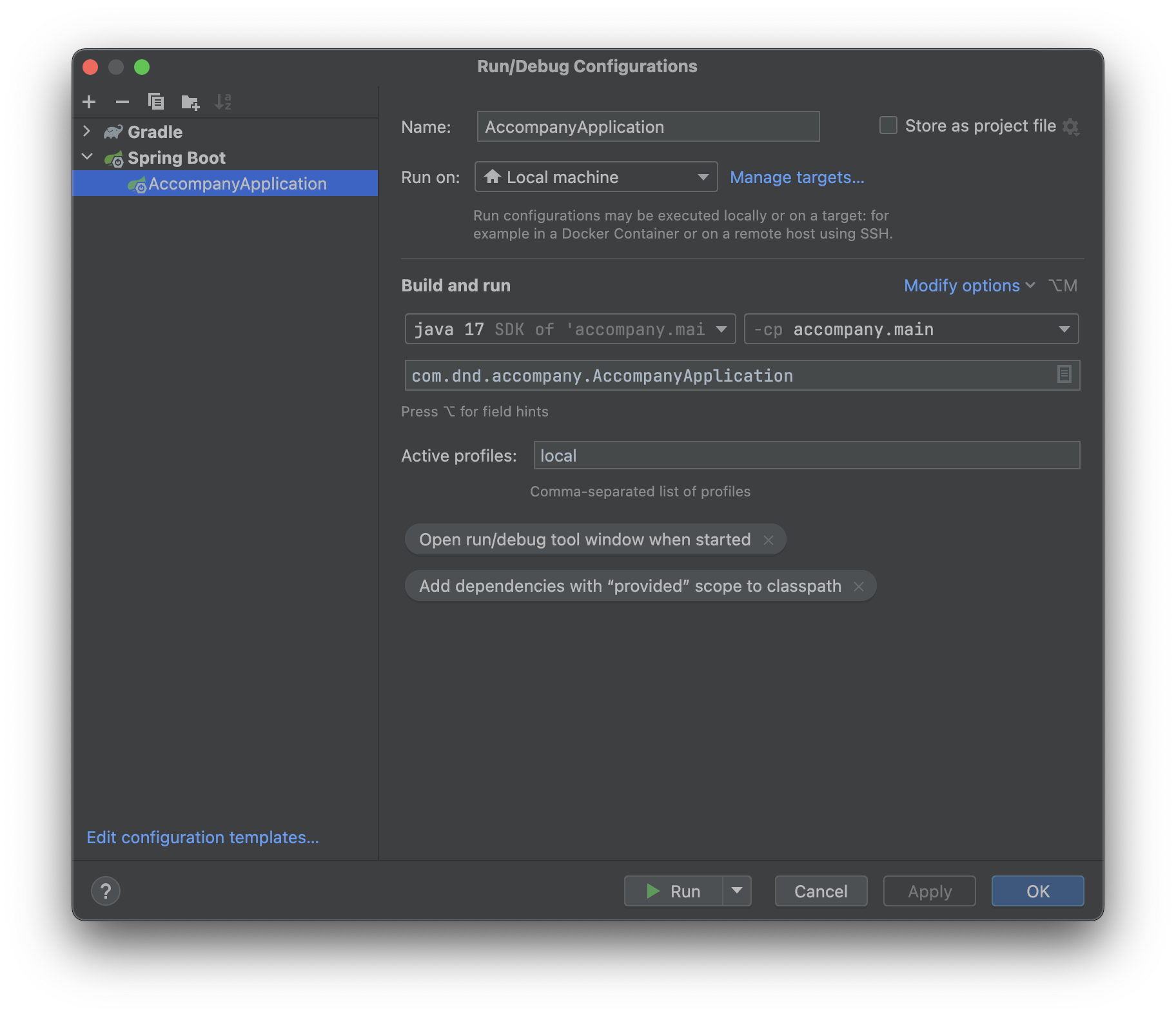Remove configuration with minus icon

click(122, 102)
